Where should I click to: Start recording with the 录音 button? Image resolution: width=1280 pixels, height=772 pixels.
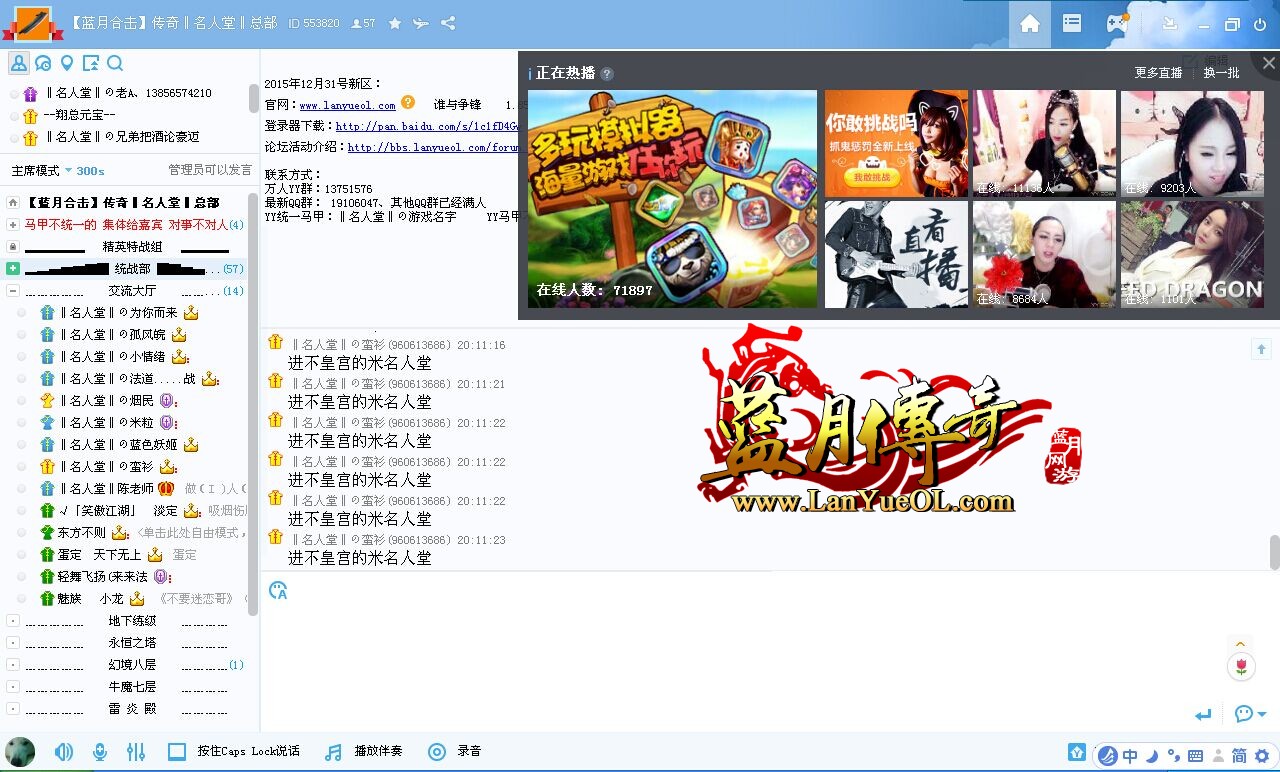(x=437, y=752)
